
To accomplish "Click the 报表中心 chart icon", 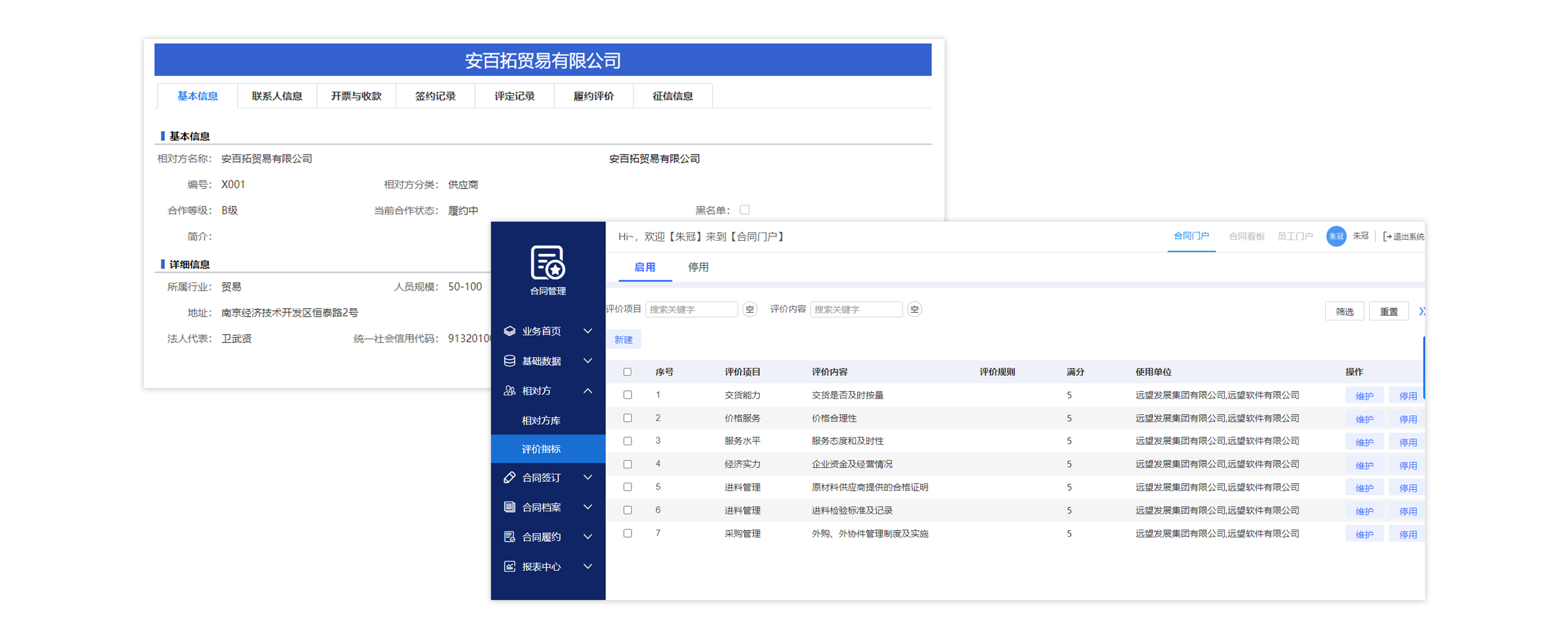I will point(510,567).
